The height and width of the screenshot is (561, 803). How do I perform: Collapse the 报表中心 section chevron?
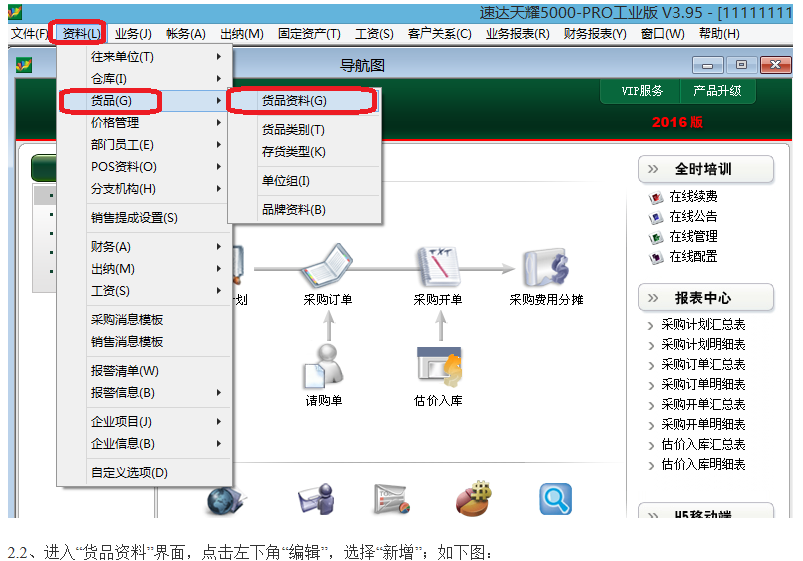click(652, 298)
